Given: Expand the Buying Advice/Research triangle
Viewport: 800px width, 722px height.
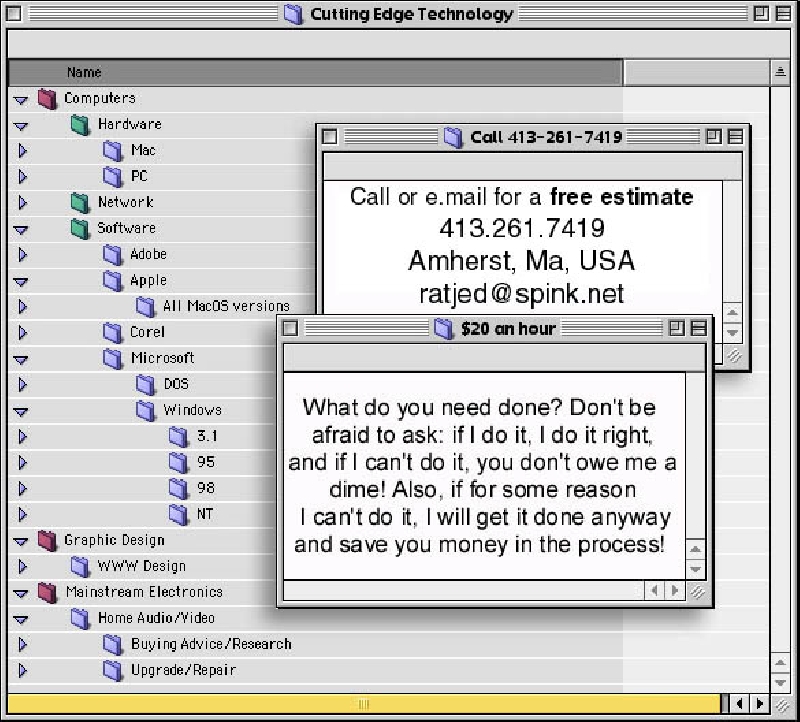Looking at the screenshot, I should point(21,644).
